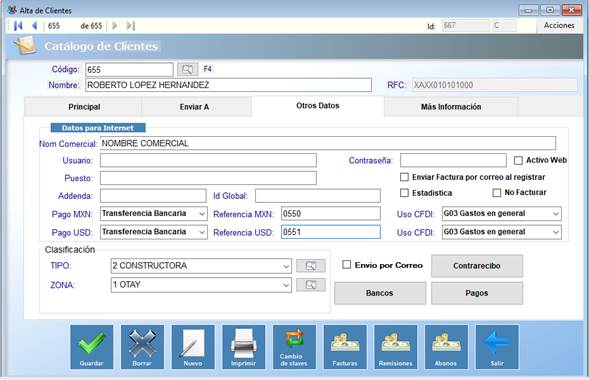The width and height of the screenshot is (589, 380).
Task: Click the Puesto input field
Action: coord(208,178)
